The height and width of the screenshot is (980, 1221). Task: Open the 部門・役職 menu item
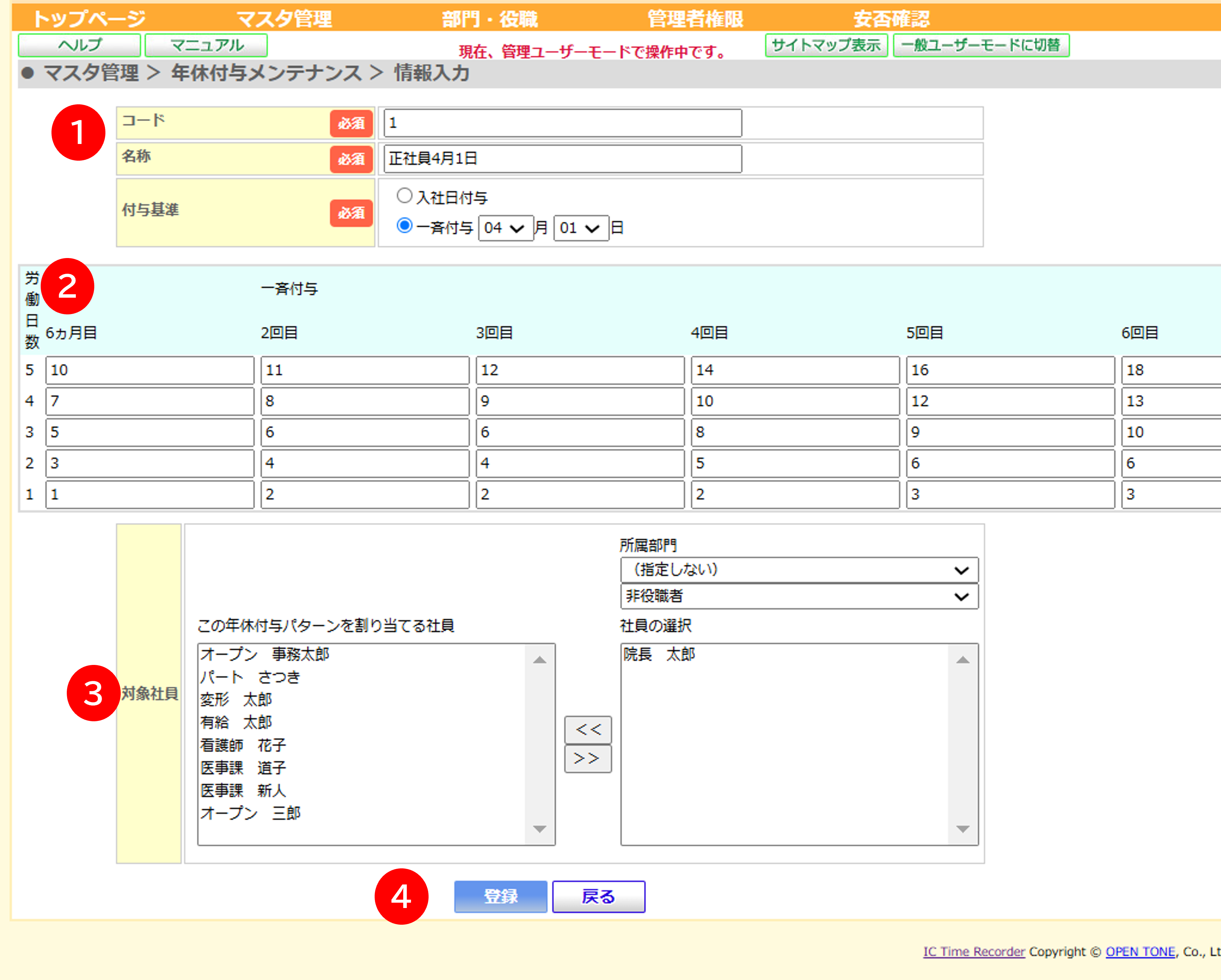click(490, 19)
